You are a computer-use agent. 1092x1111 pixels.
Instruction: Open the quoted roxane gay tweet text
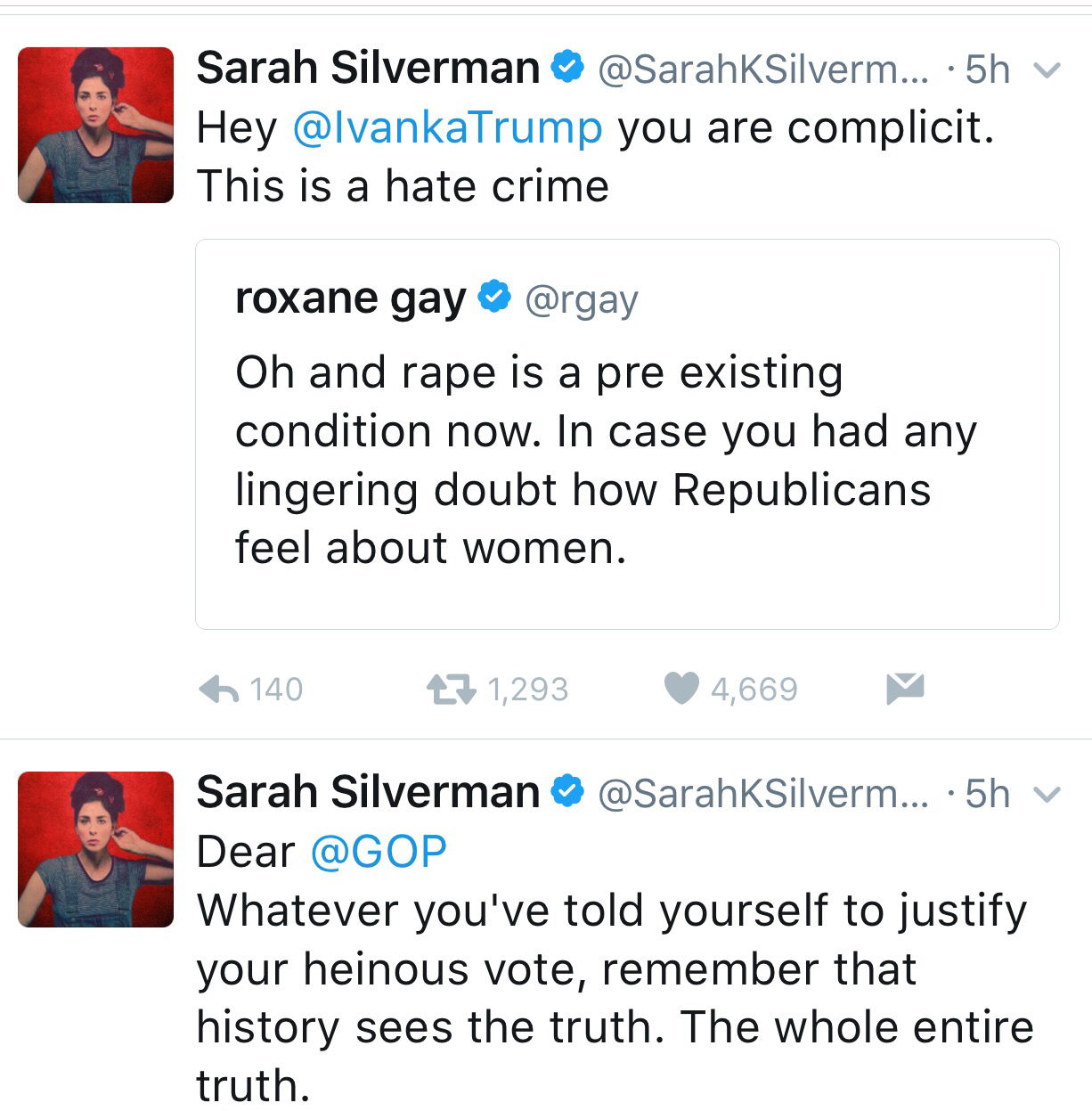(606, 460)
